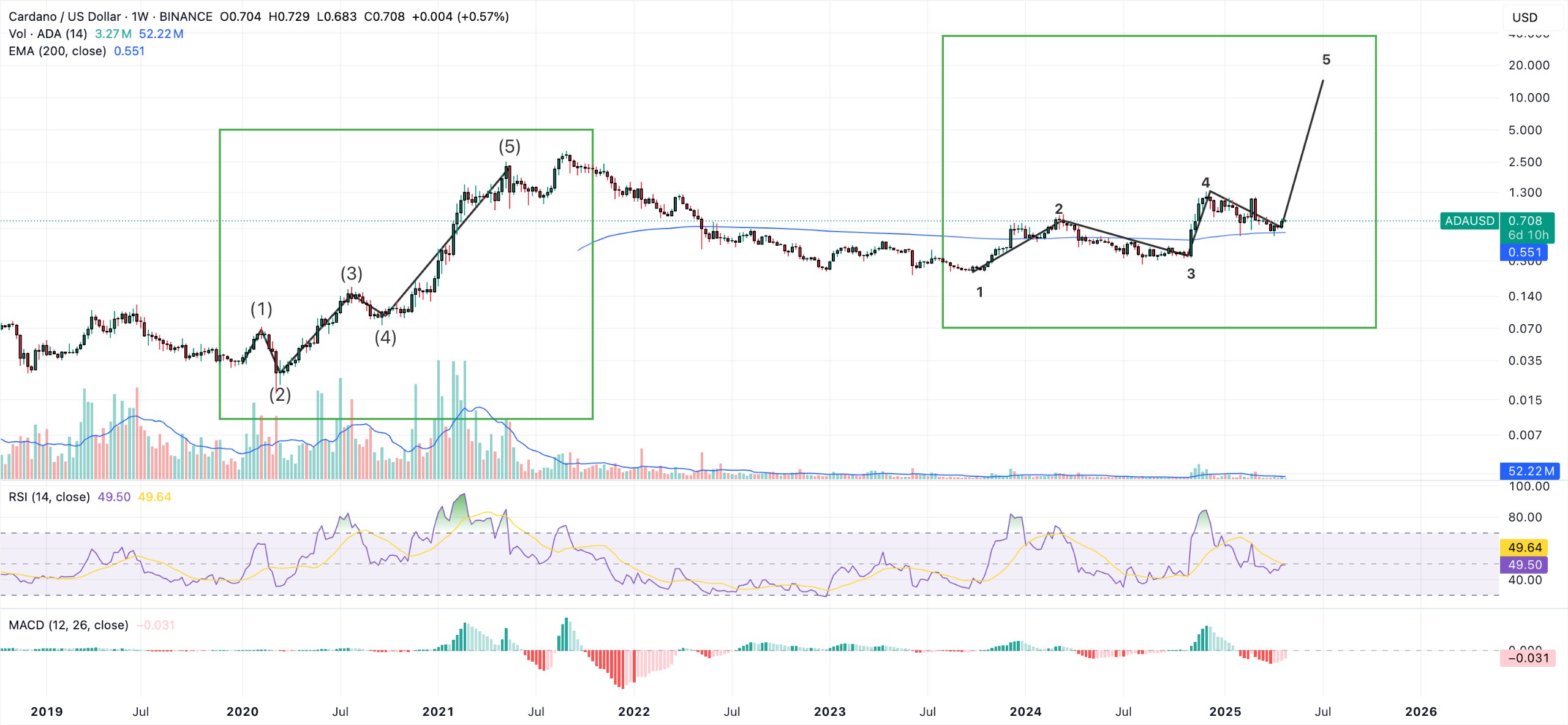Select the 2024 label on the time axis
Viewport: 1568px width, 725px height.
pyautogui.click(x=1027, y=712)
